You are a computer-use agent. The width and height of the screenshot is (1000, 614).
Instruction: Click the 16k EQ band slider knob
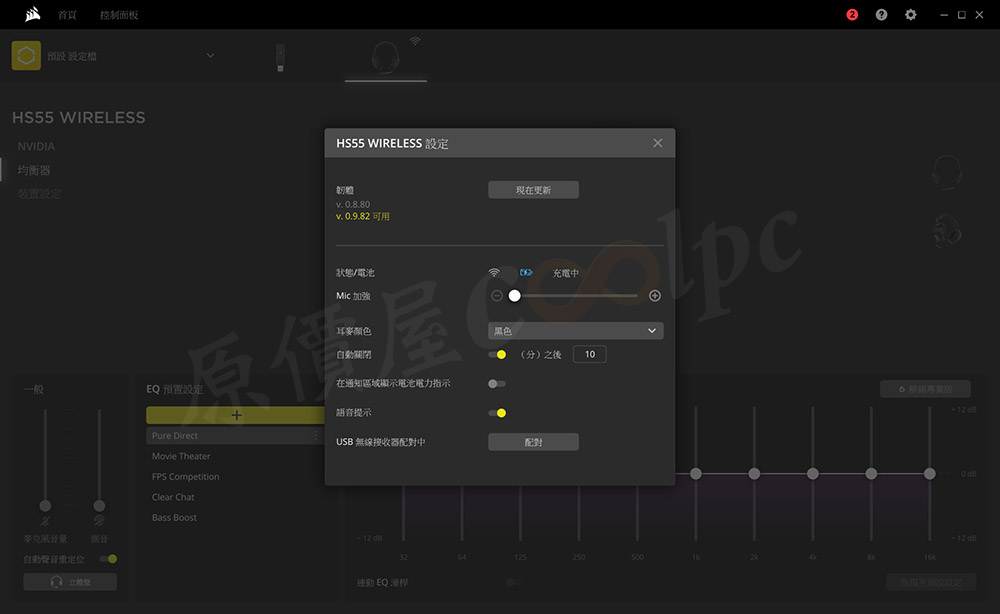[930, 474]
